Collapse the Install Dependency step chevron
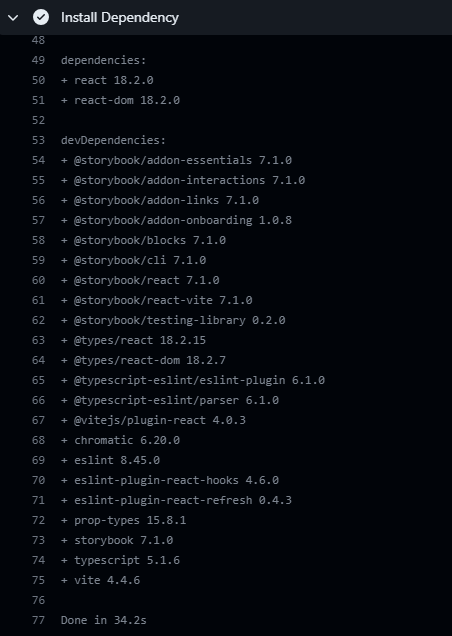 (13, 18)
